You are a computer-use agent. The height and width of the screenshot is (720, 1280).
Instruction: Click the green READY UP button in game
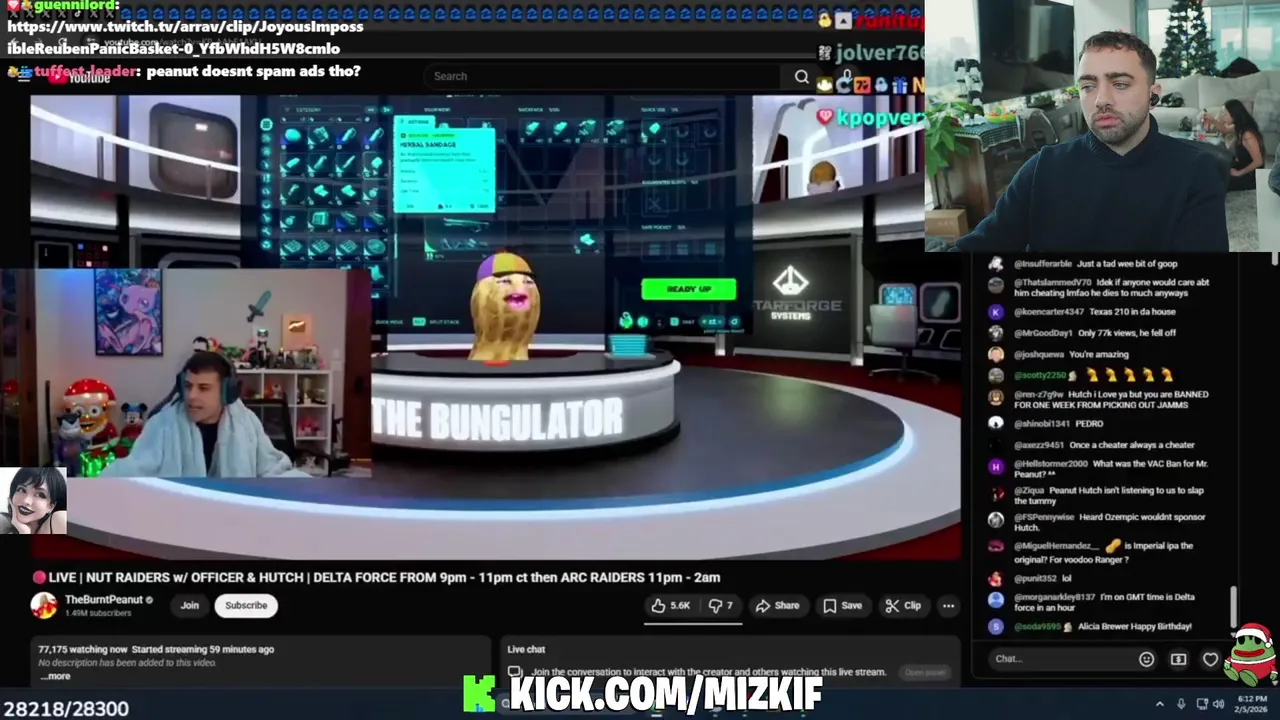pyautogui.click(x=688, y=289)
